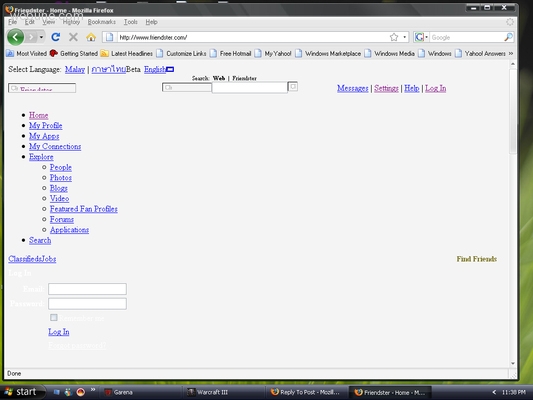Click the search submit button beside field
Image resolution: width=533 pixels, height=400 pixels.
(x=293, y=87)
